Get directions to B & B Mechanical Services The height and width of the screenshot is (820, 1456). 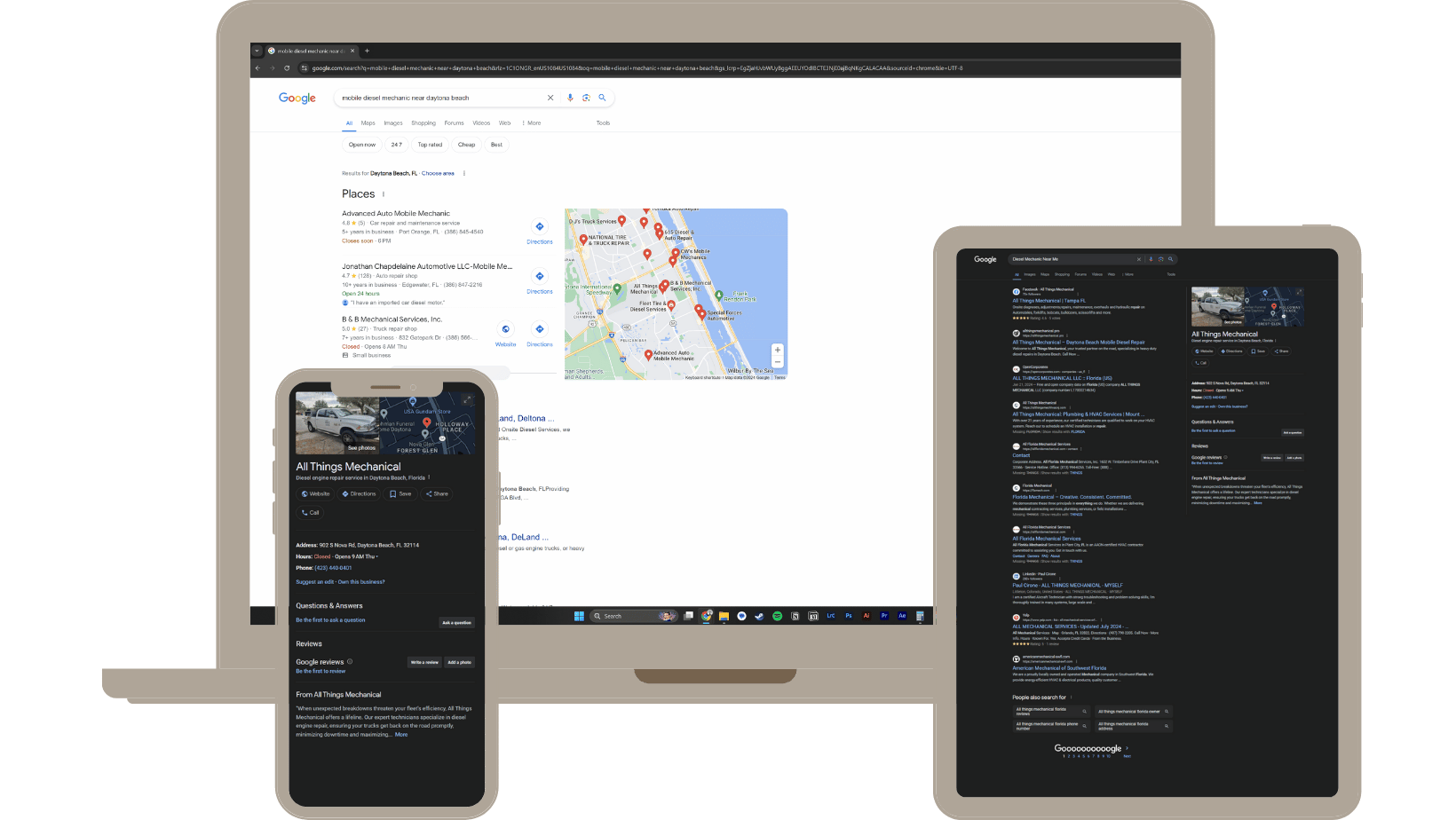(540, 335)
